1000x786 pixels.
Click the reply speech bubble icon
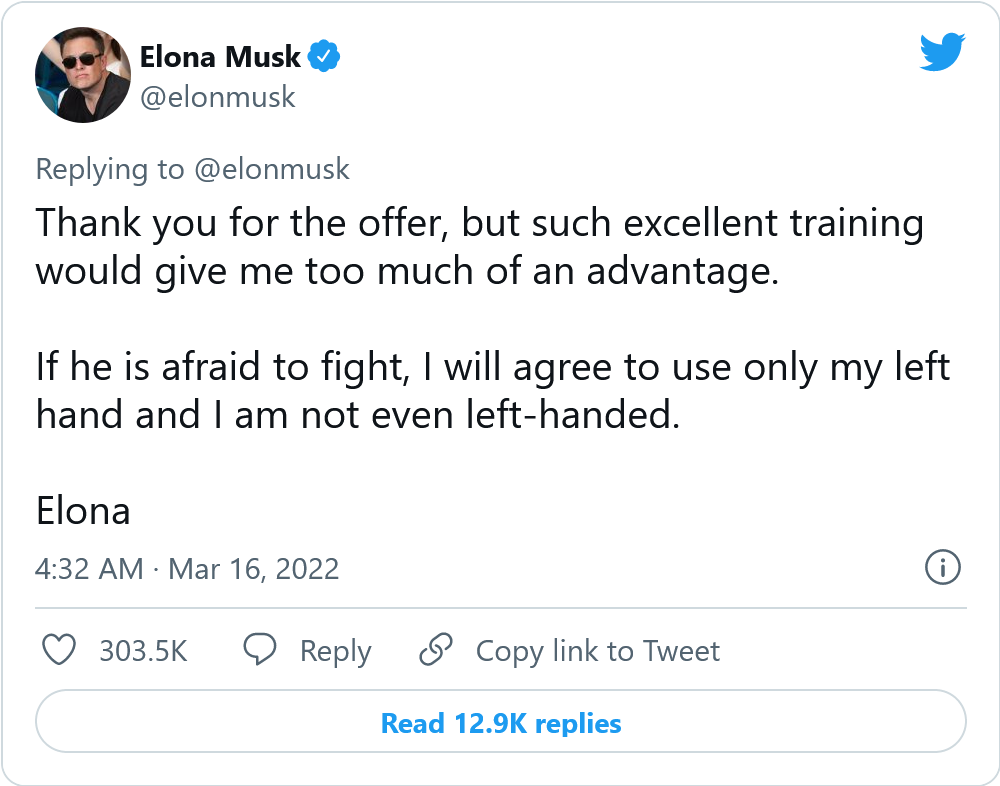tap(261, 651)
